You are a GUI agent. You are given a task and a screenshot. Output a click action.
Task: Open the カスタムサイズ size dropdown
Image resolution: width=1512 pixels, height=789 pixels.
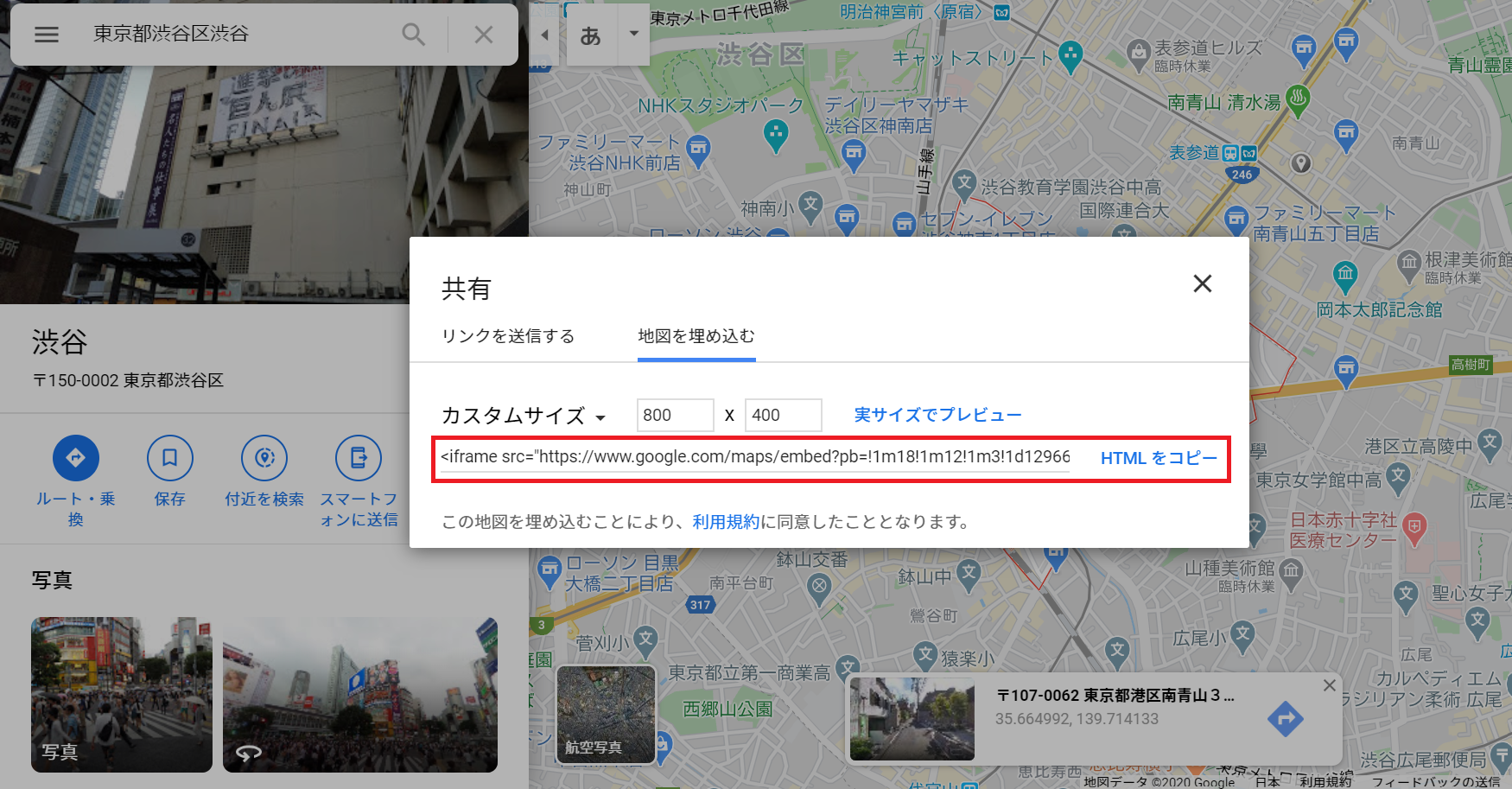(x=524, y=416)
